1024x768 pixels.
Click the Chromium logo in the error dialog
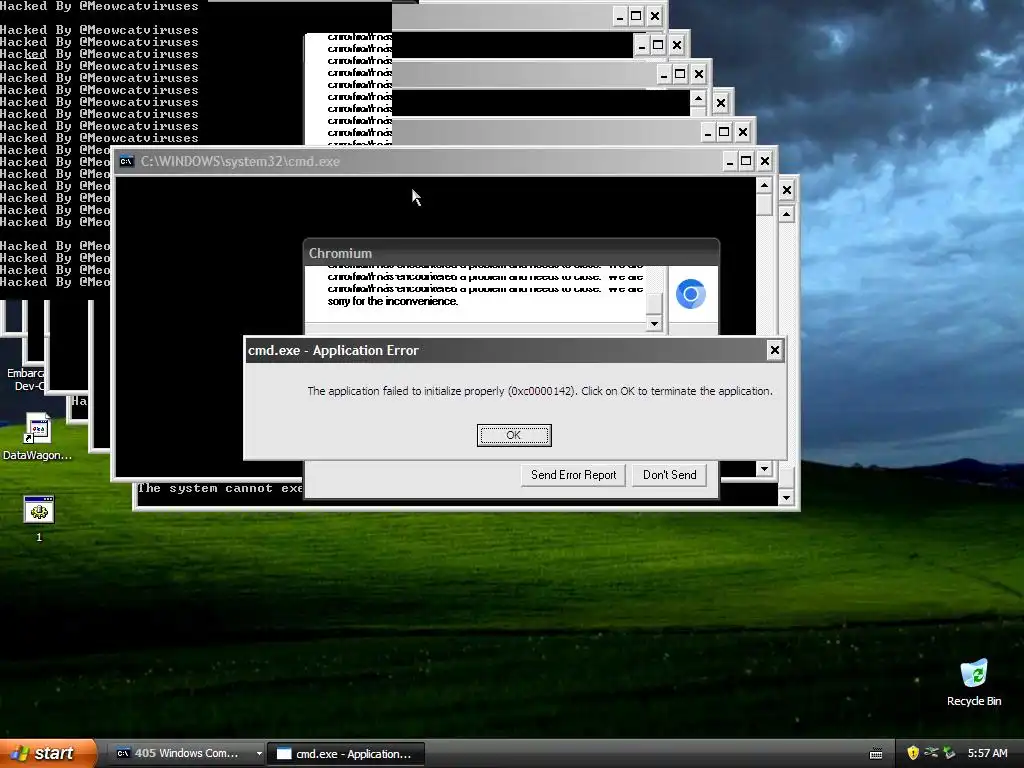pyautogui.click(x=690, y=294)
